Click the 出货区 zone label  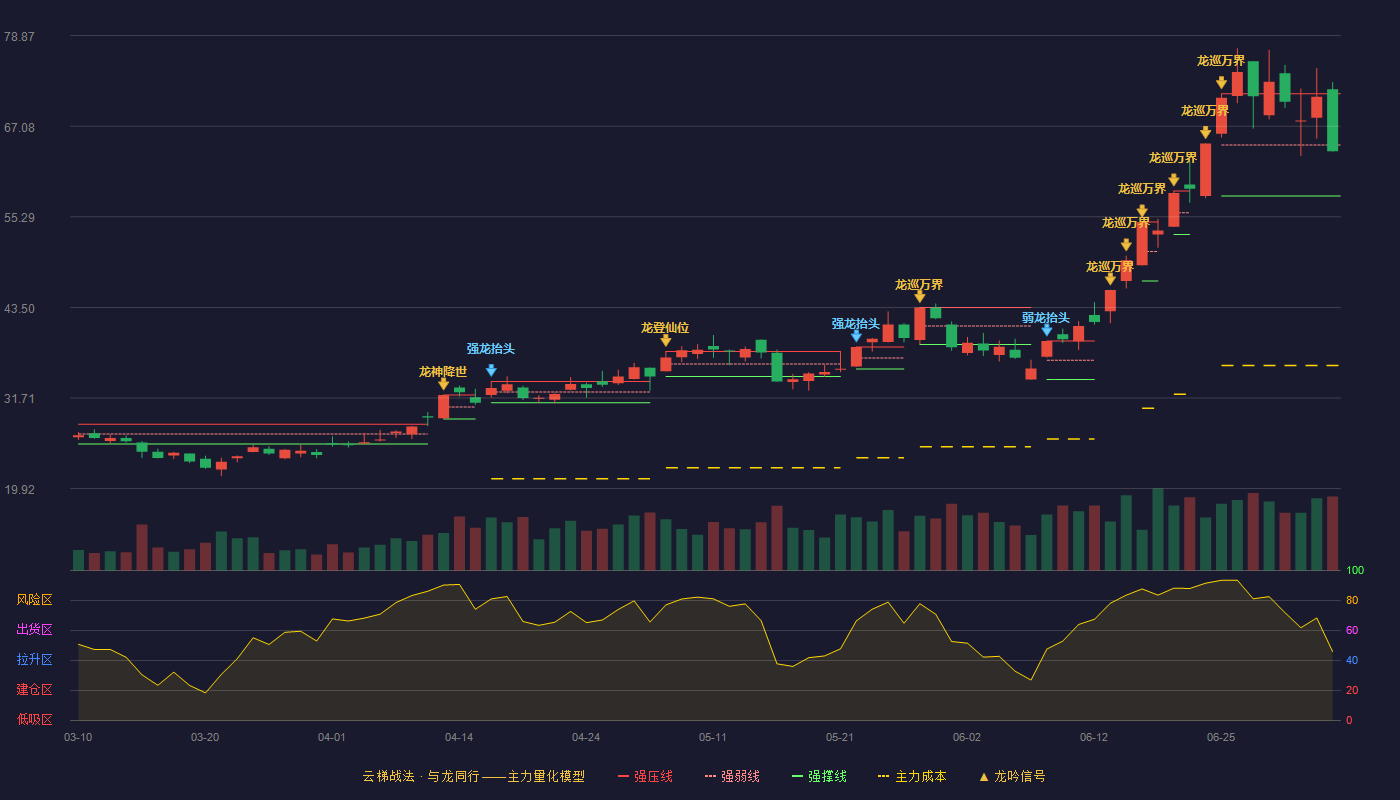pyautogui.click(x=34, y=630)
